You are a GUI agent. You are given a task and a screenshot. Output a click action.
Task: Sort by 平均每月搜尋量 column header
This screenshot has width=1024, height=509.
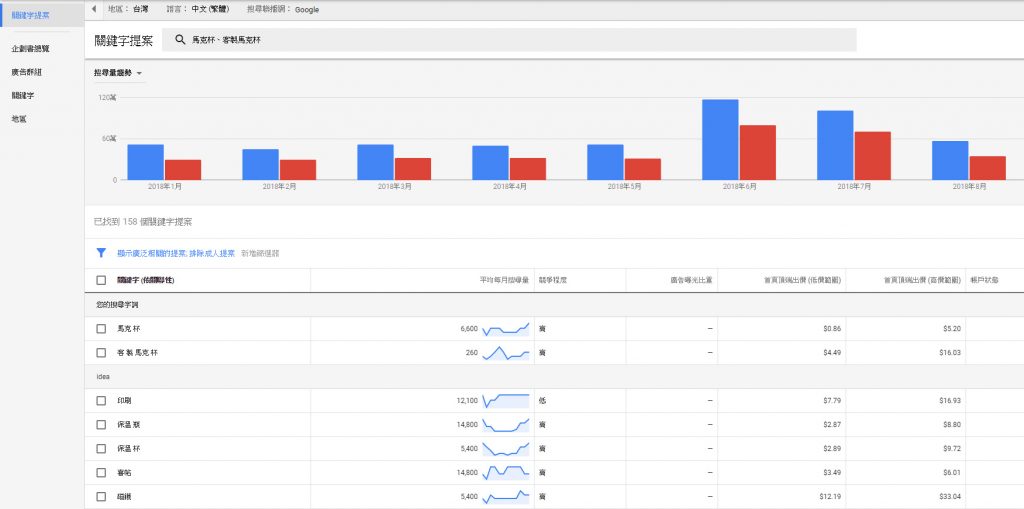504,280
